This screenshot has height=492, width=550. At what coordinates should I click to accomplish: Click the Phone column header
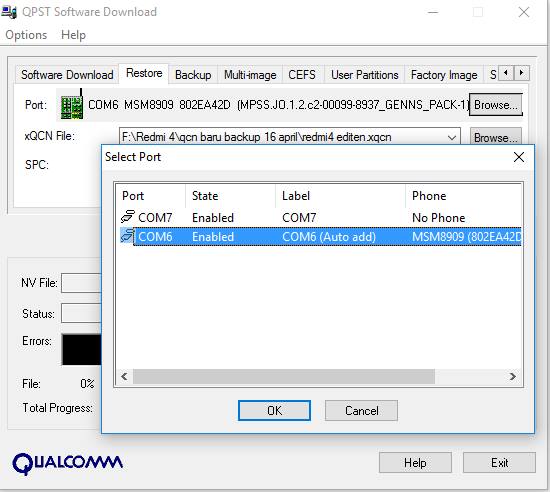[464, 196]
